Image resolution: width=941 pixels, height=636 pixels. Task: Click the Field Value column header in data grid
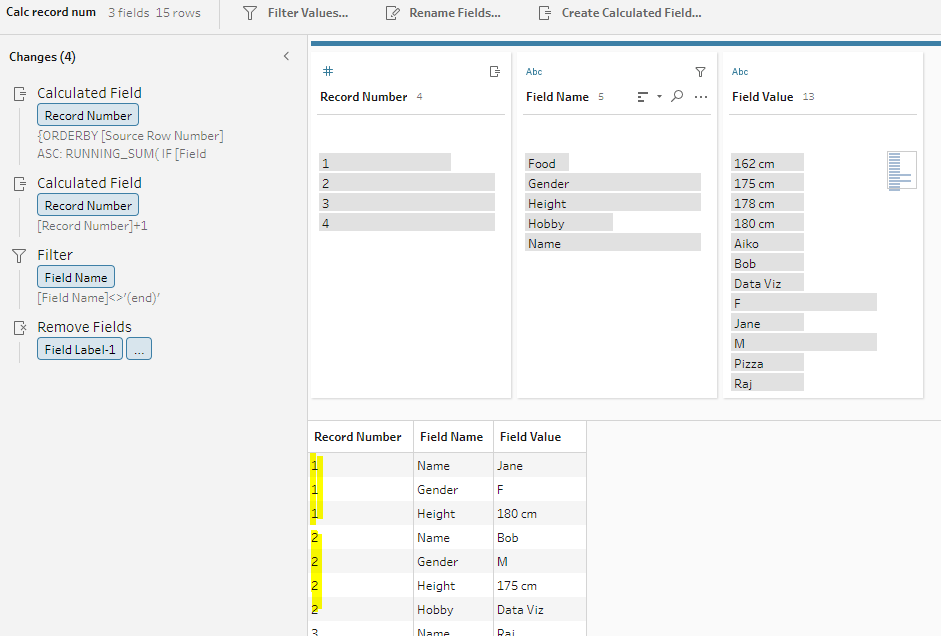click(530, 437)
